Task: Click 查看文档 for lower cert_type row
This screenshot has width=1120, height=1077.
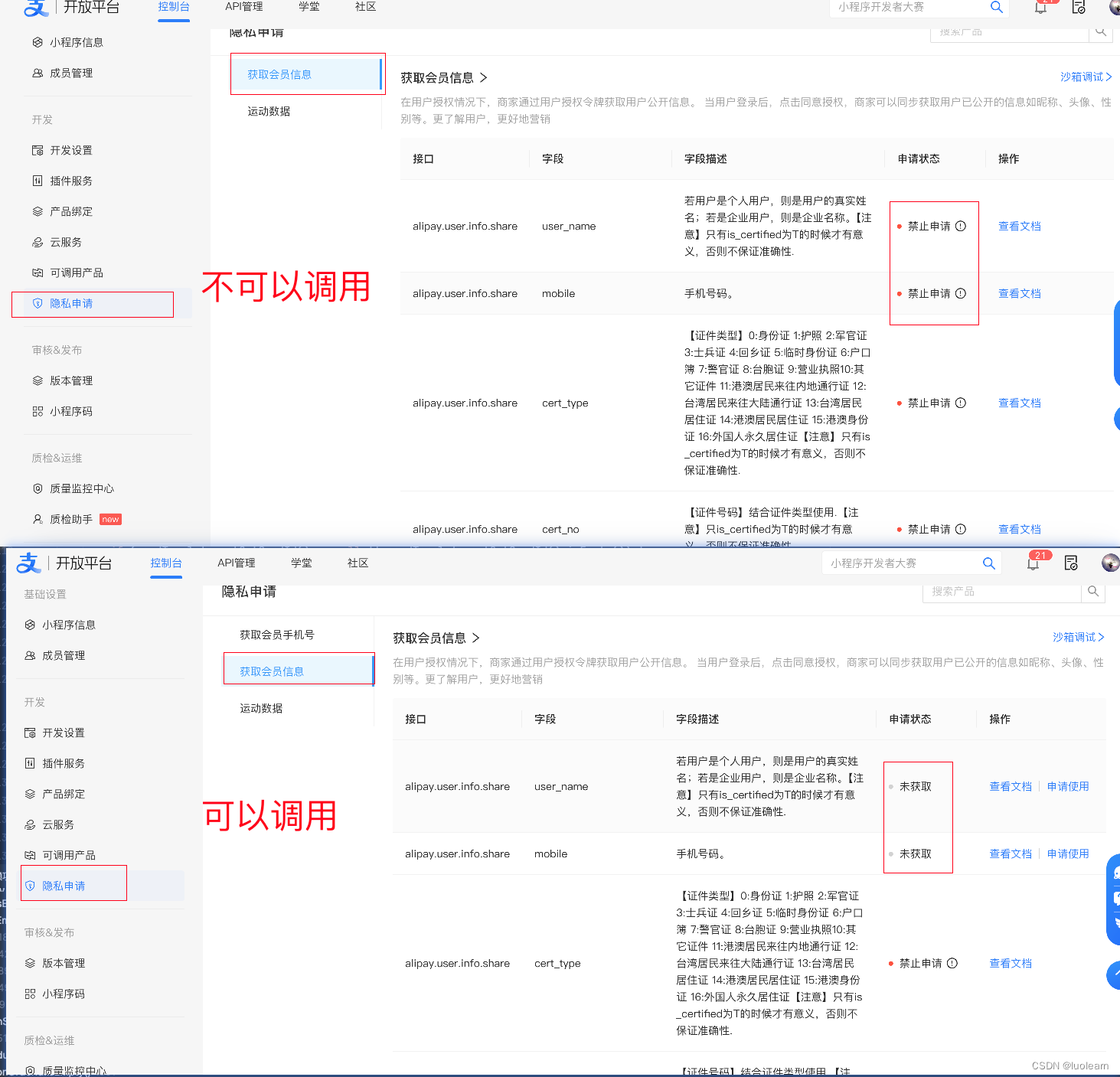Action: click(x=1011, y=963)
